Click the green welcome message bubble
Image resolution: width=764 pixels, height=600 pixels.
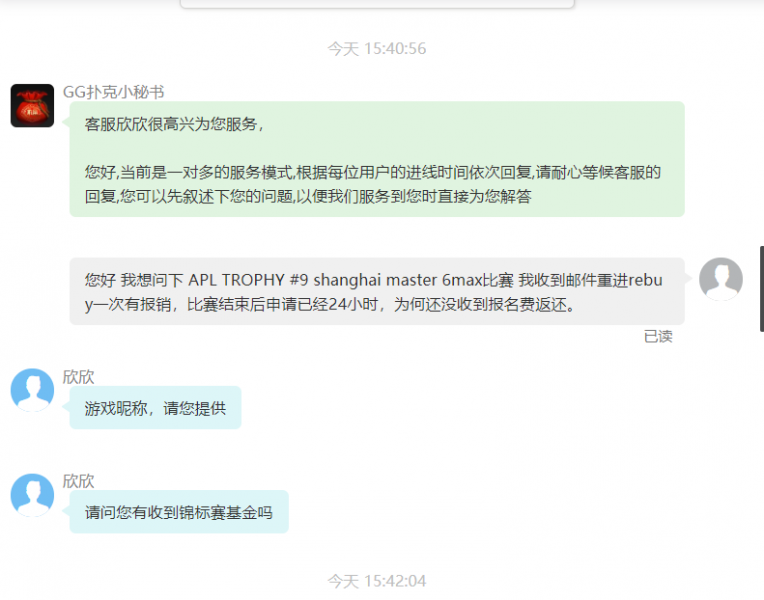377,159
